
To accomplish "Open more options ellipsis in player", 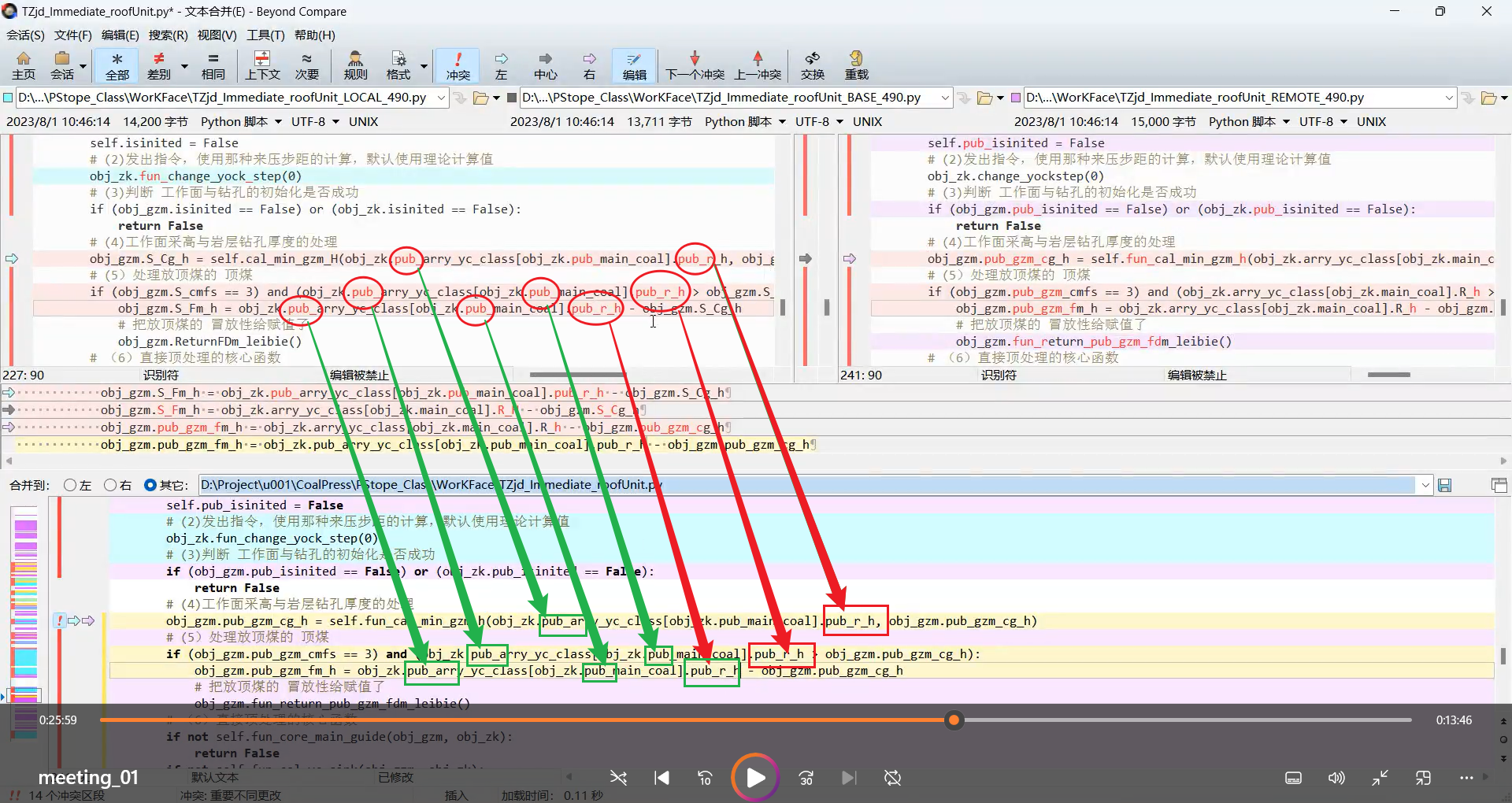I will [1466, 778].
